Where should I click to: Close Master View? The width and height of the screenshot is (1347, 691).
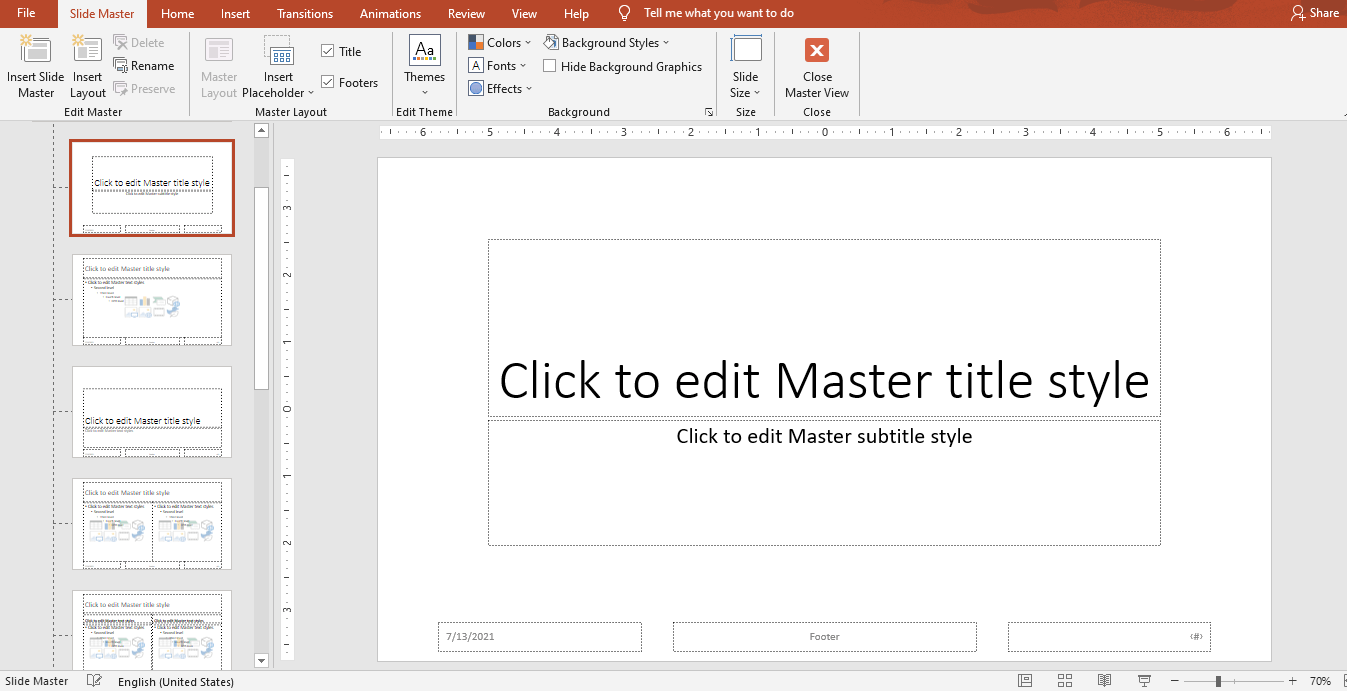817,67
